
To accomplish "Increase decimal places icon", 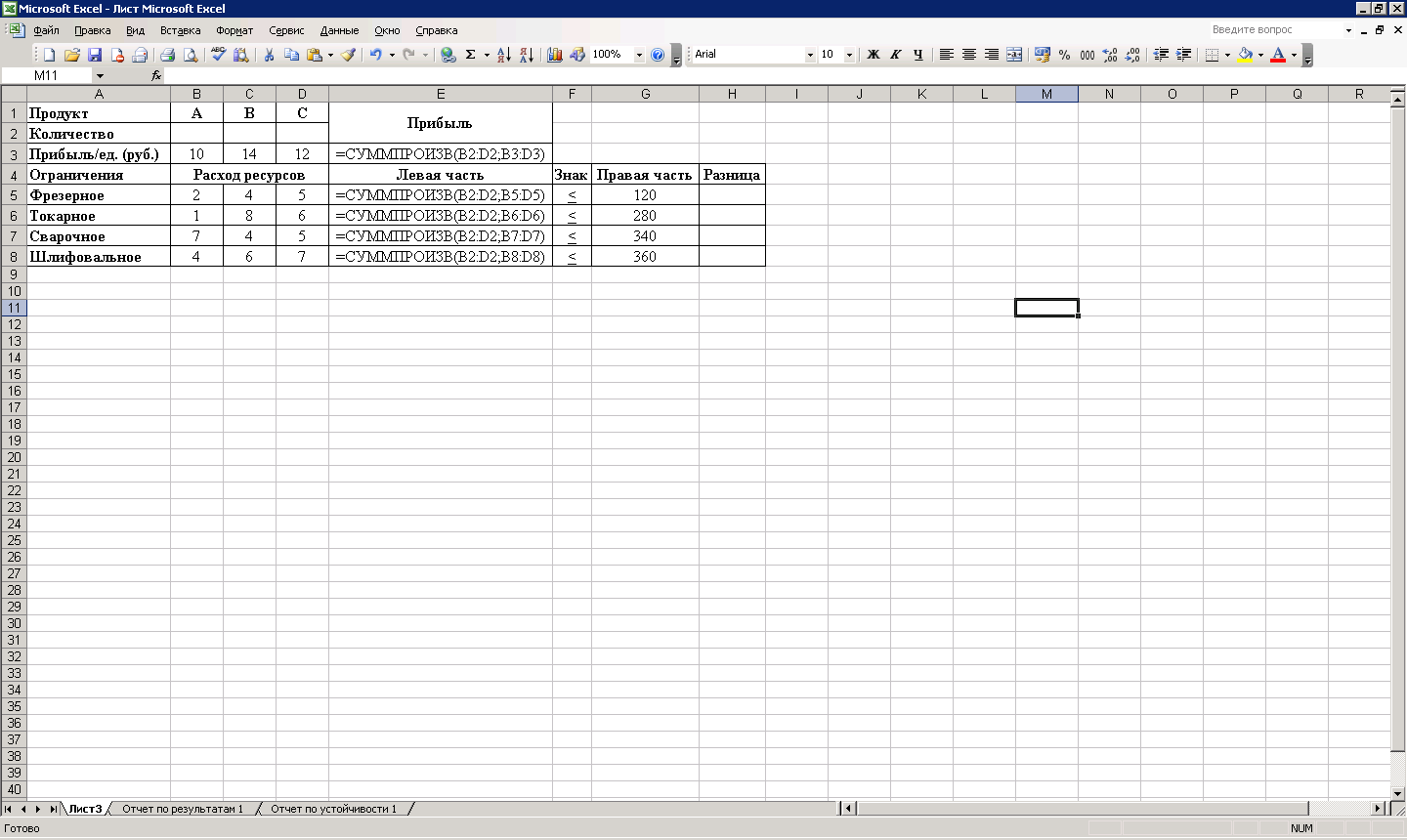I will (1110, 55).
